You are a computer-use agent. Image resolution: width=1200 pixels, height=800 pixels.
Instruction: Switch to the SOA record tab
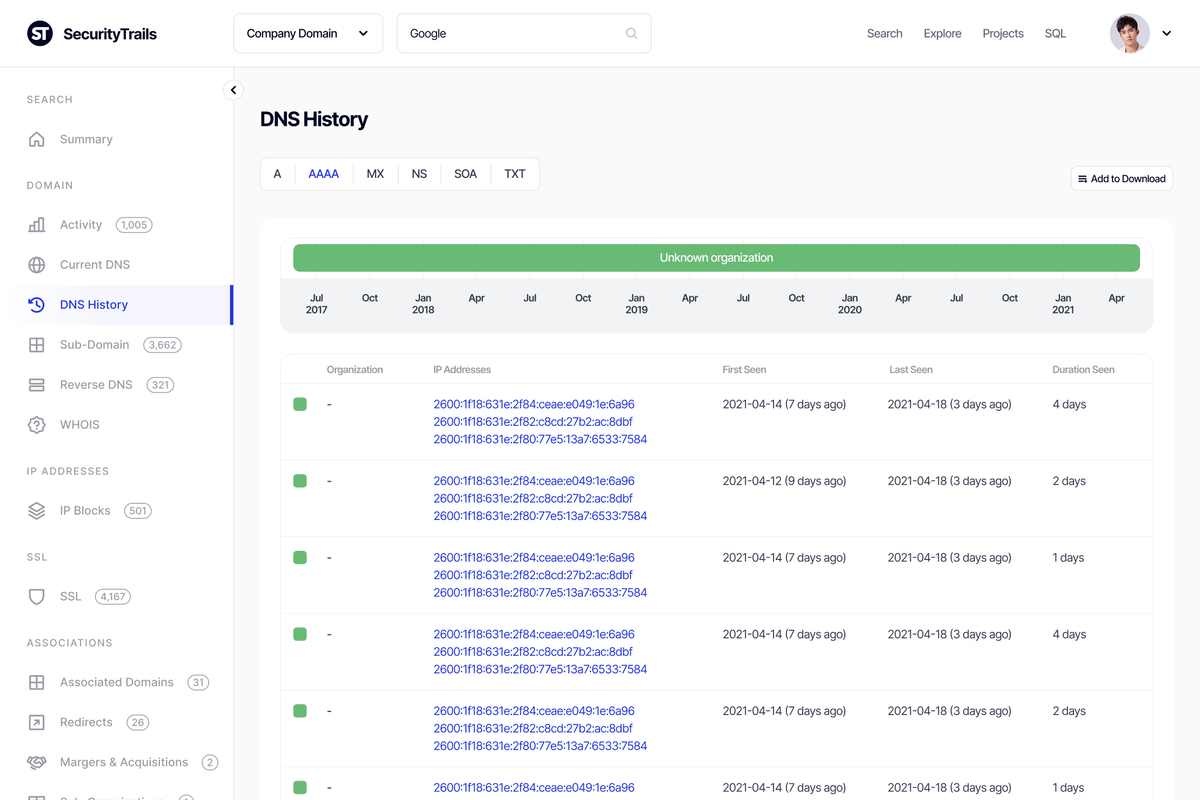(x=466, y=174)
